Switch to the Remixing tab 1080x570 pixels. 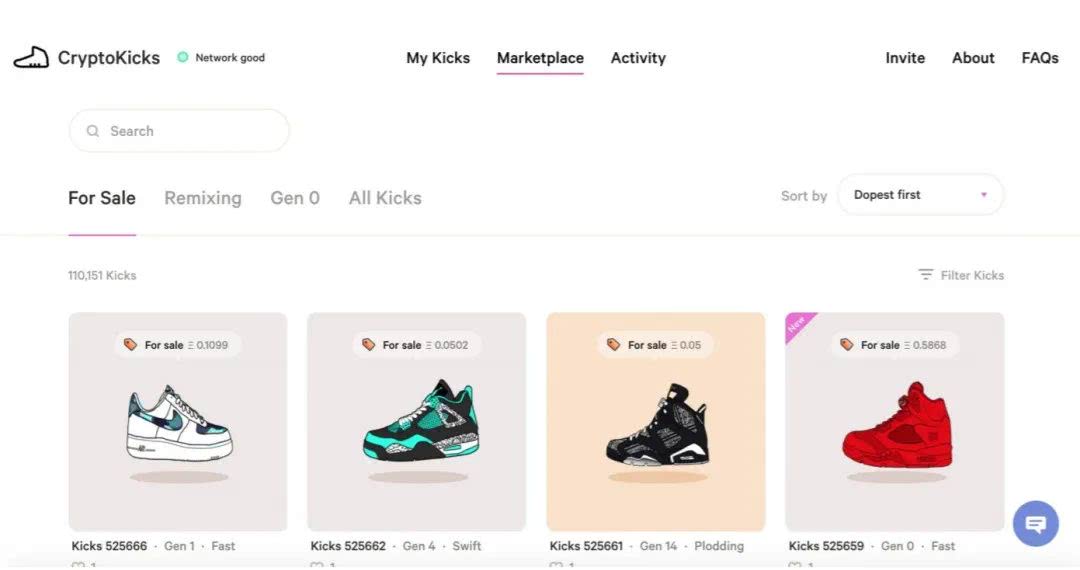click(x=203, y=198)
